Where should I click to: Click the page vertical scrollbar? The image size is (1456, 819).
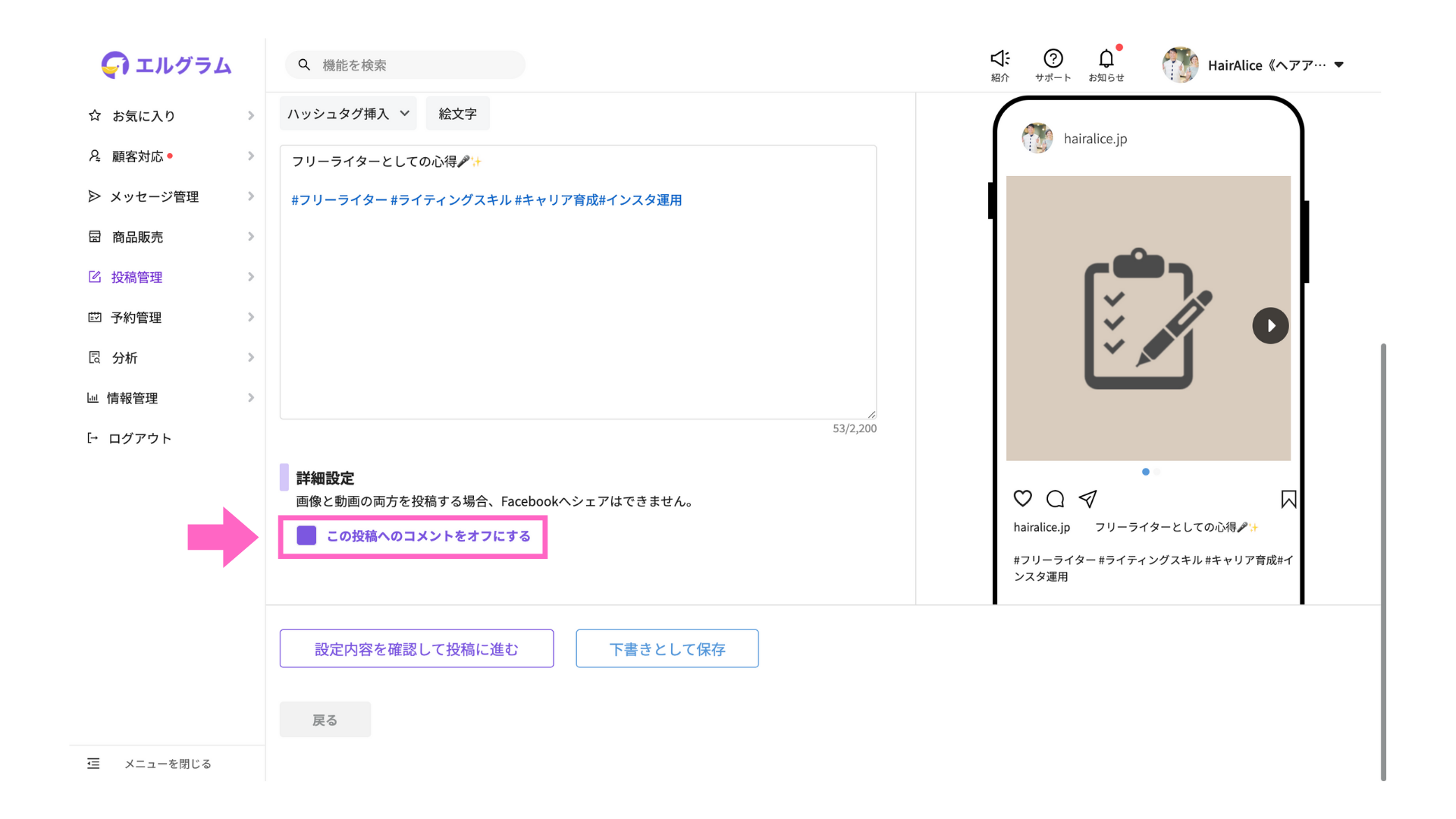click(1383, 561)
